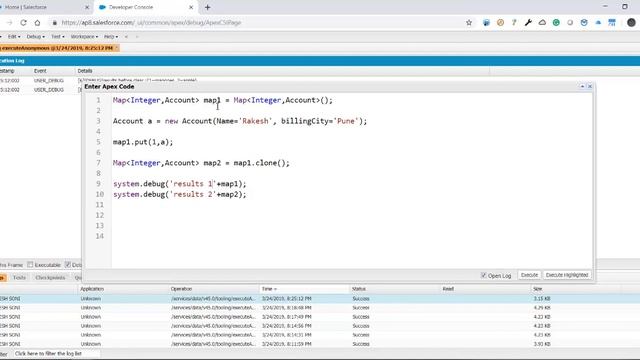Open the Tests bottom tab

[x=19, y=278]
